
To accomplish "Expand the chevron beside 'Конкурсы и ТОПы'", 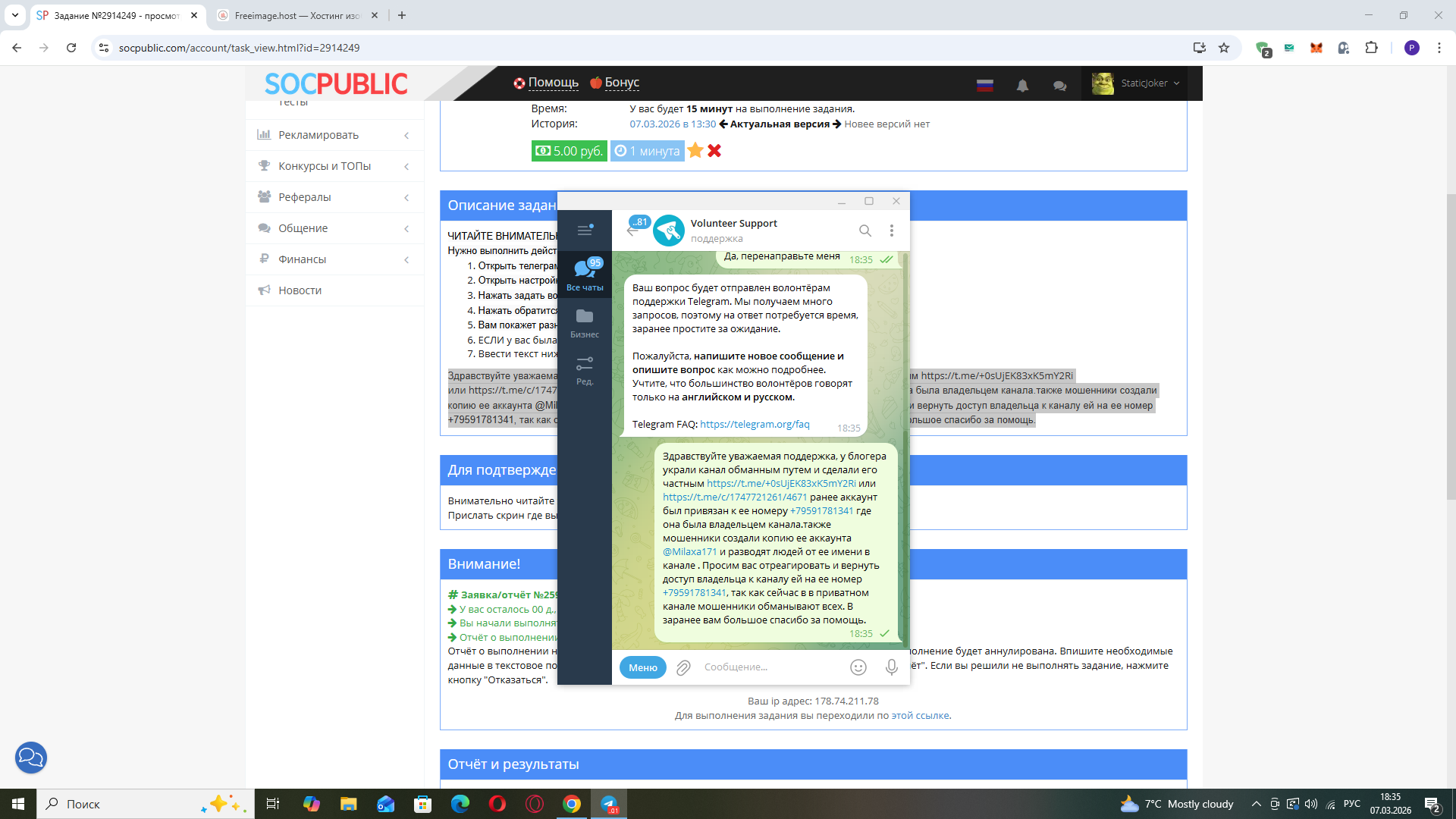I will point(406,167).
